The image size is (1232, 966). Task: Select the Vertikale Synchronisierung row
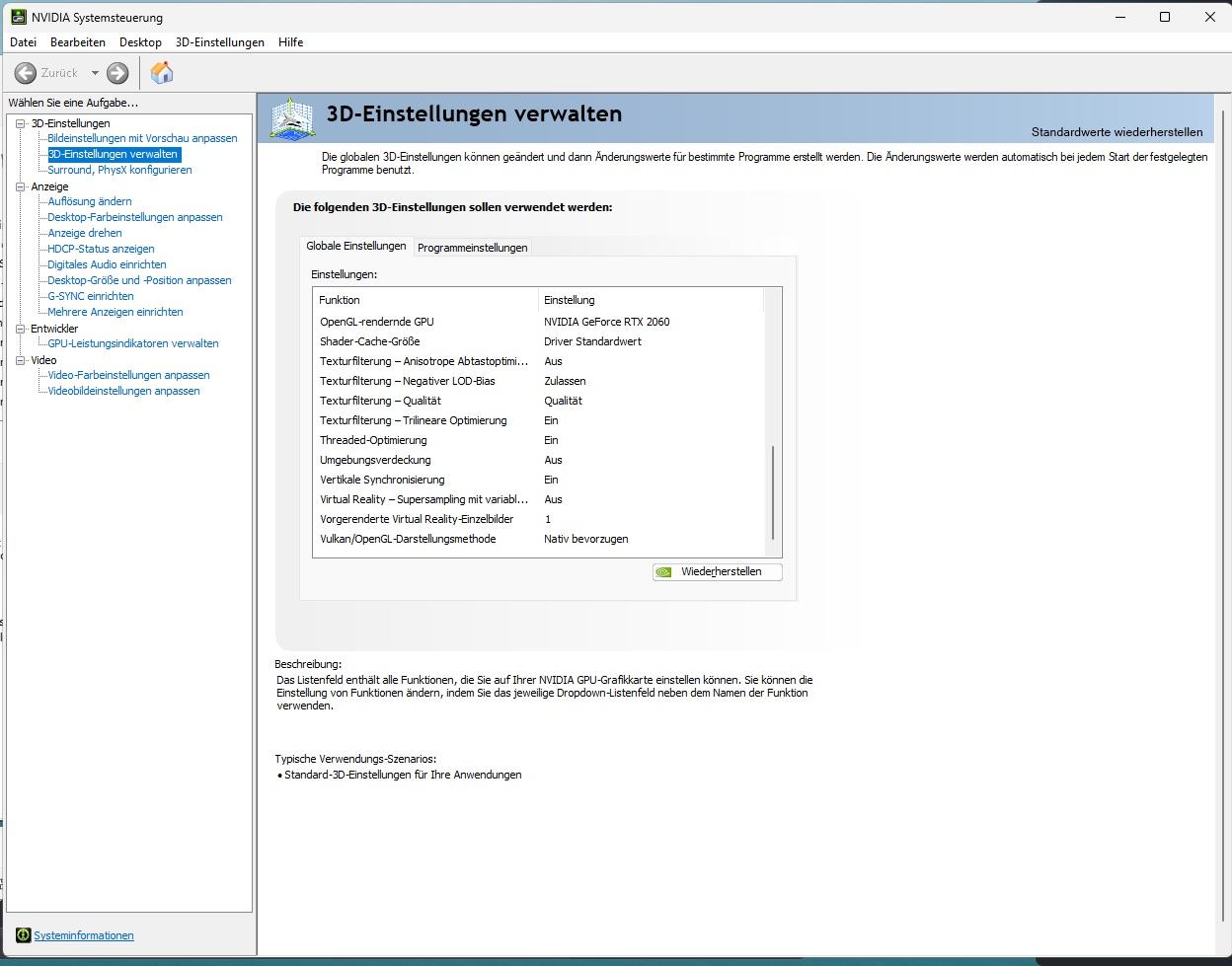(x=539, y=480)
